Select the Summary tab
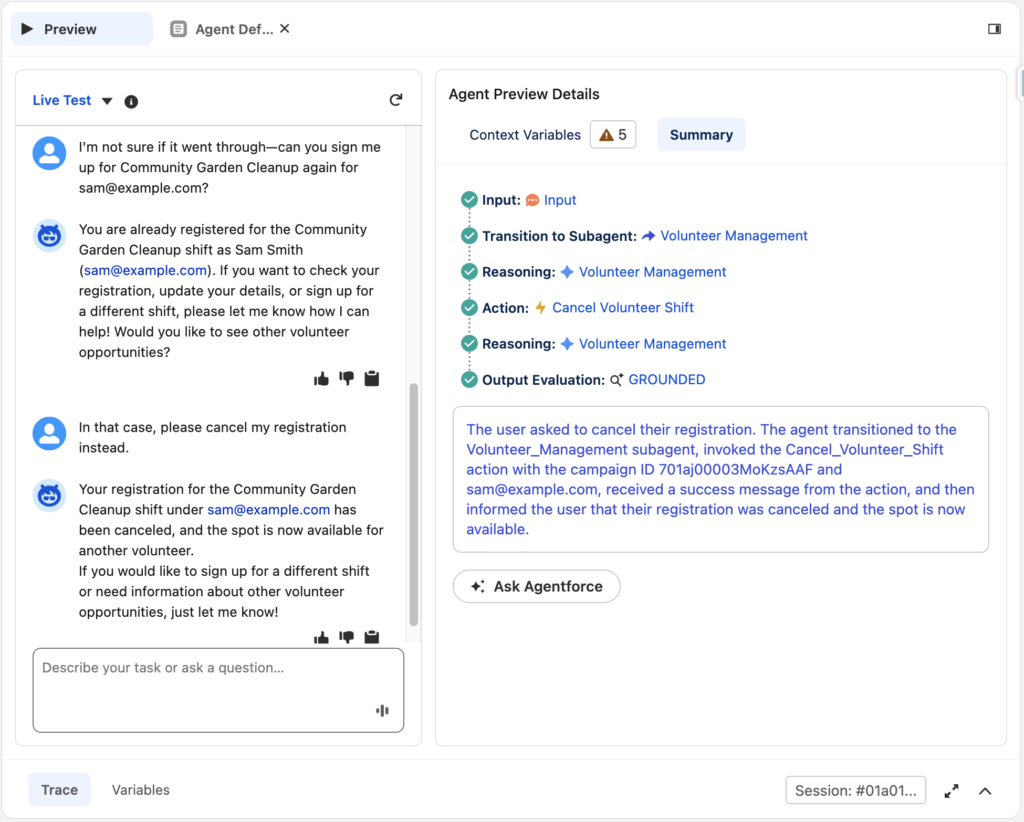Image resolution: width=1024 pixels, height=822 pixels. click(x=701, y=135)
